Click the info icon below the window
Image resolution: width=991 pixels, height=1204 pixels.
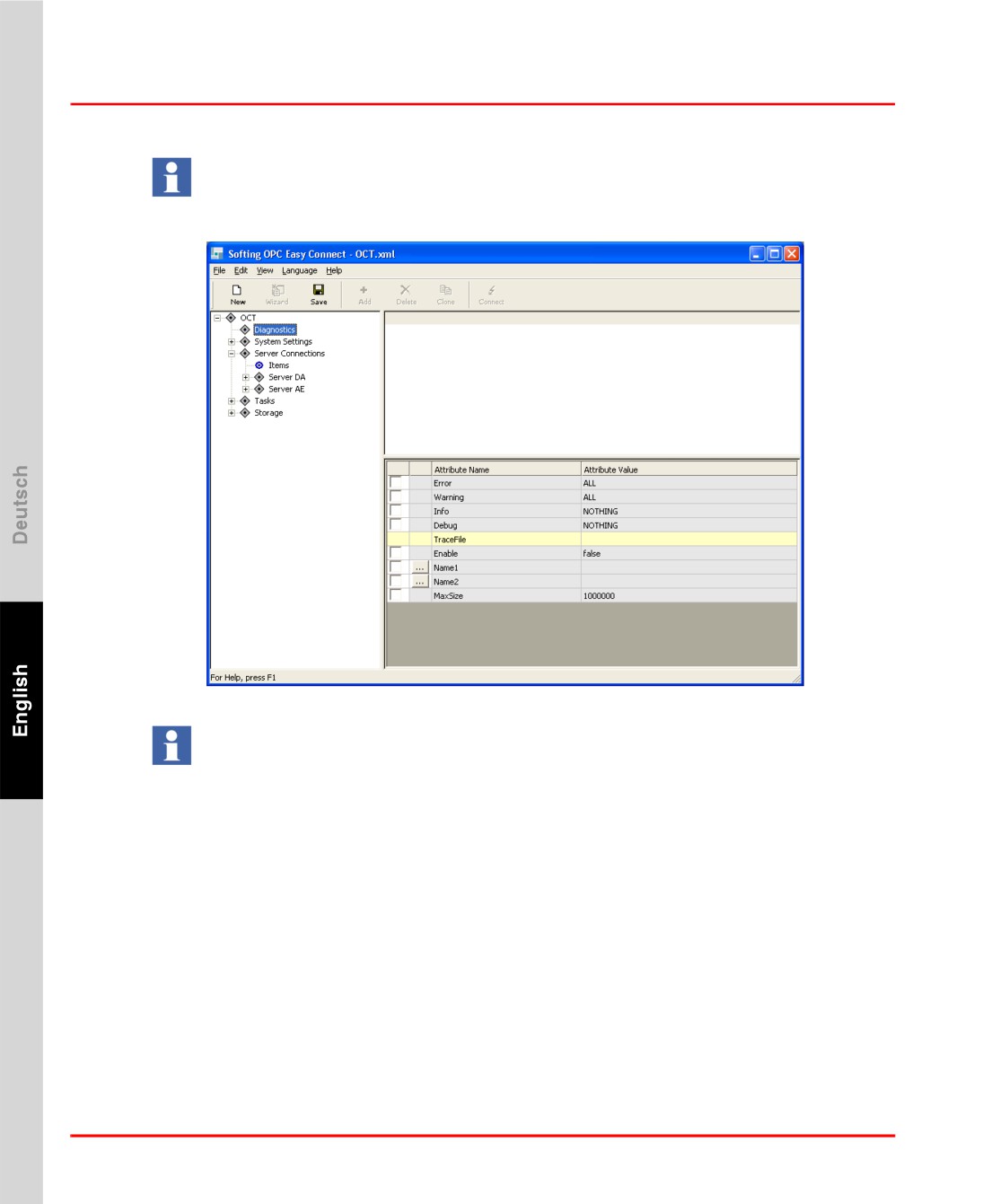click(x=171, y=745)
